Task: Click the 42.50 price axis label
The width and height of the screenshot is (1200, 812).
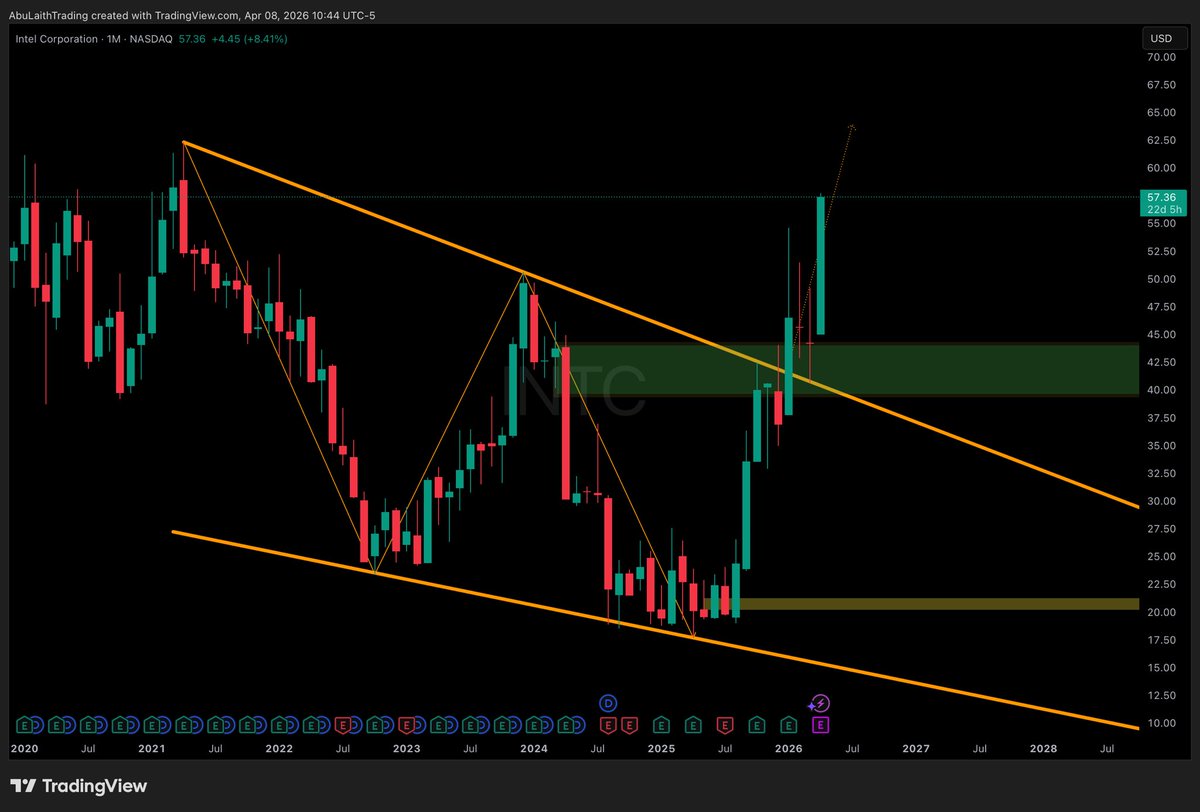Action: pos(1161,362)
